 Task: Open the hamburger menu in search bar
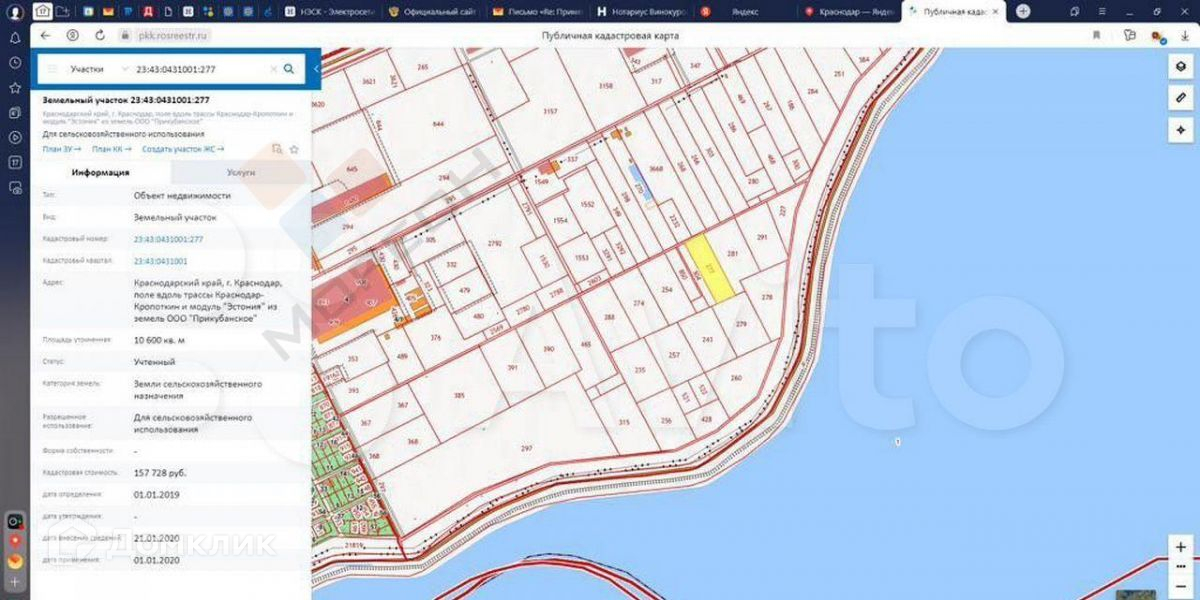click(52, 69)
